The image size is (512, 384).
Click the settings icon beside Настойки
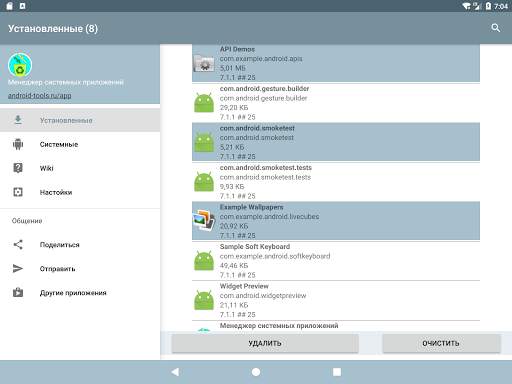pos(18,192)
